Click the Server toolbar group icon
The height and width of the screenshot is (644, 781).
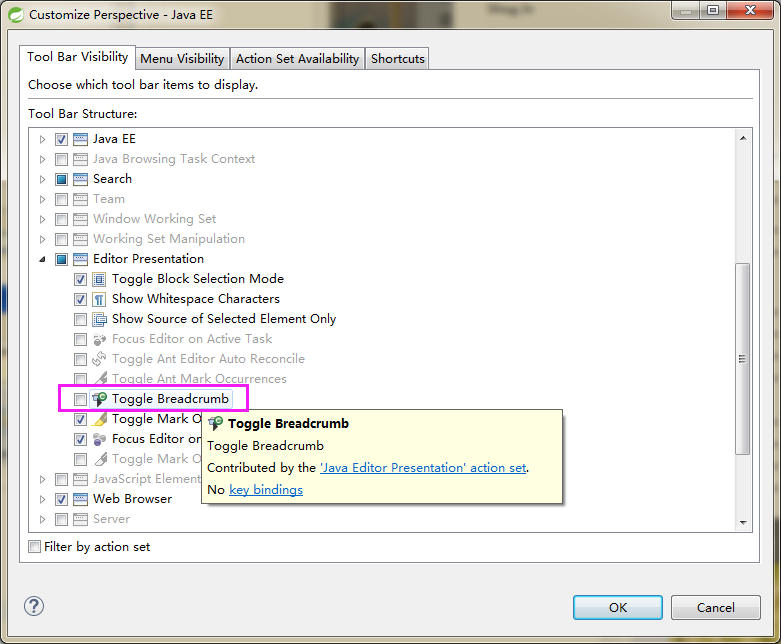click(x=80, y=519)
